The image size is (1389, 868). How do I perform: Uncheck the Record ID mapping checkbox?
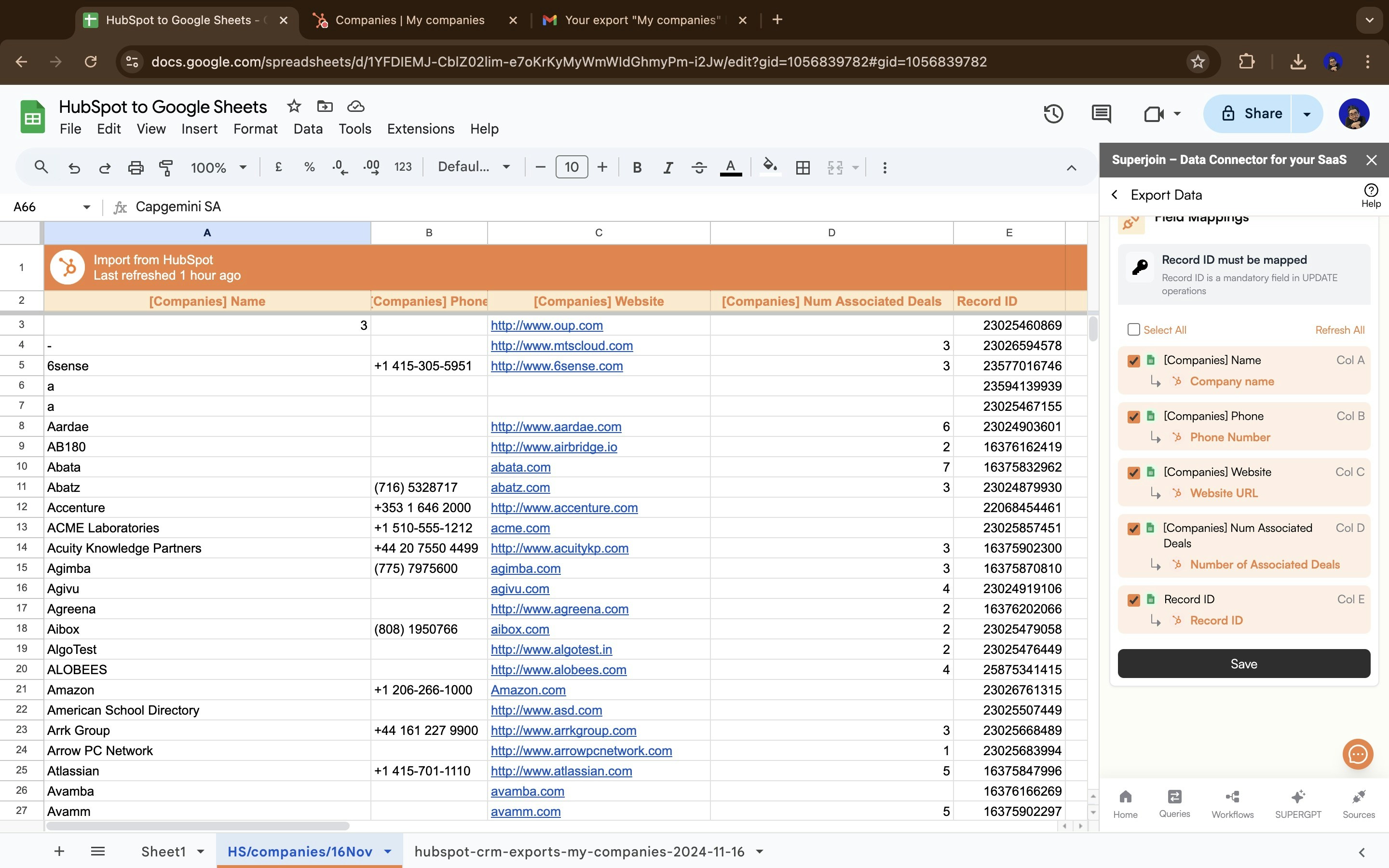pos(1133,600)
